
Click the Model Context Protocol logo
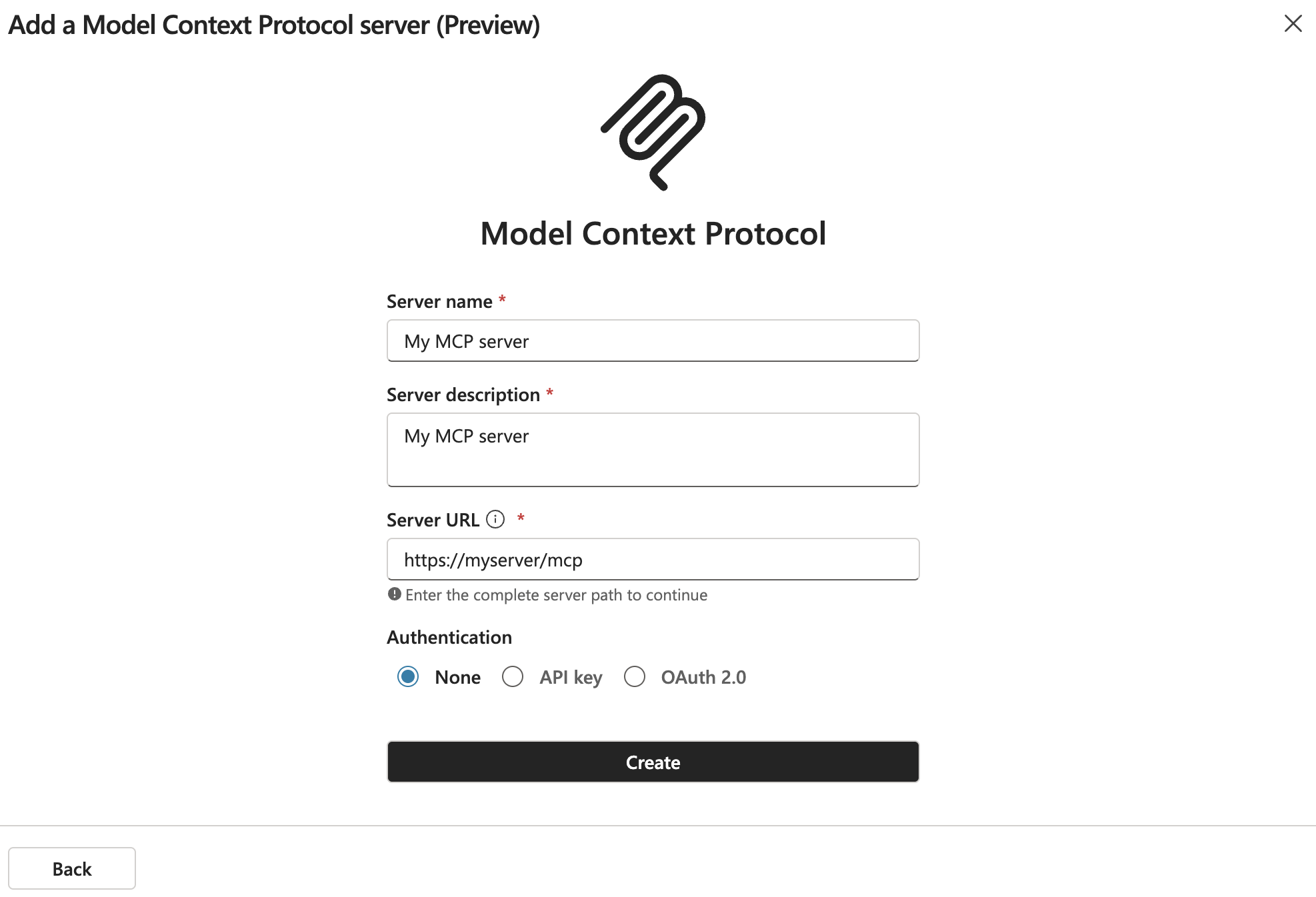653,132
